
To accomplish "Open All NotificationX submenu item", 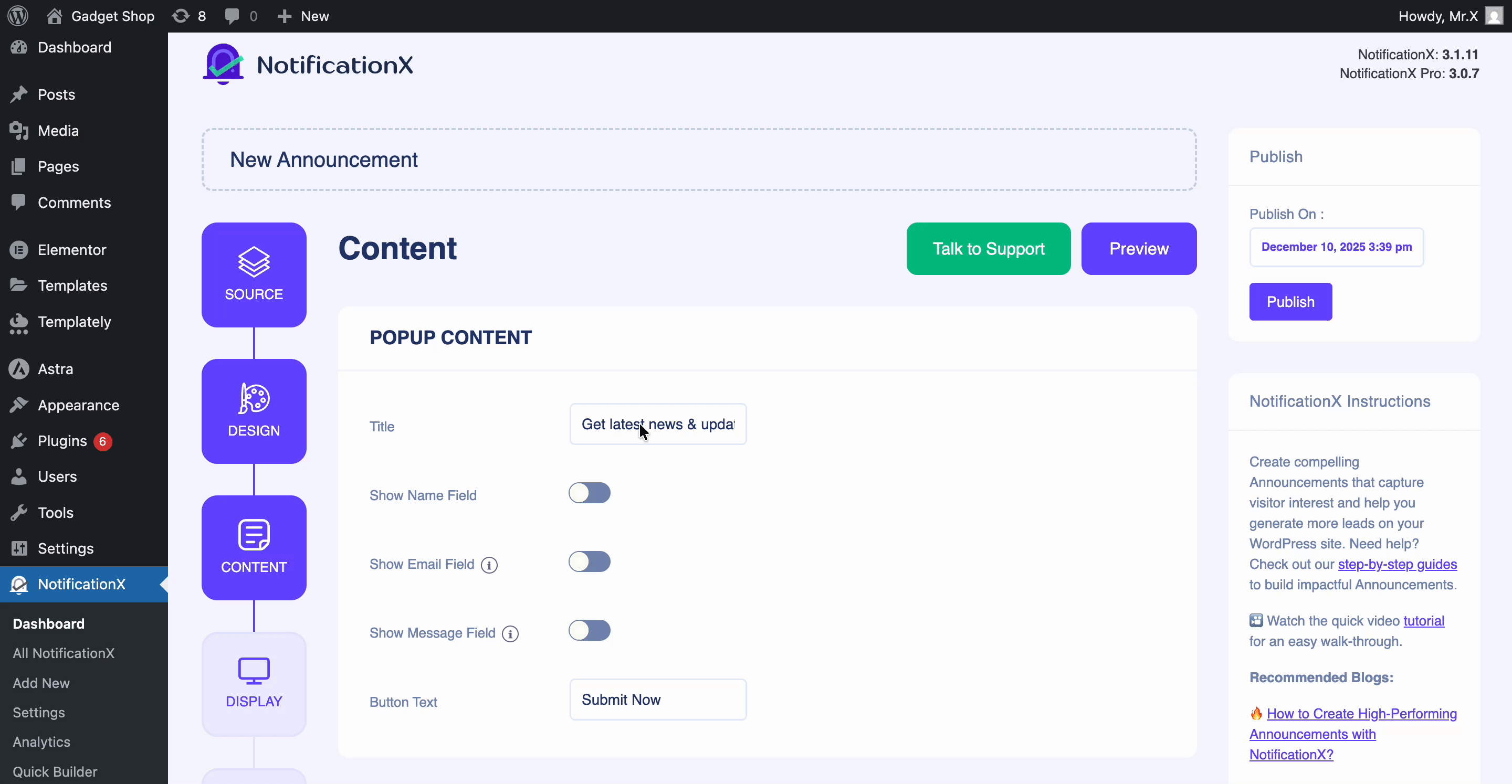I will (x=64, y=653).
